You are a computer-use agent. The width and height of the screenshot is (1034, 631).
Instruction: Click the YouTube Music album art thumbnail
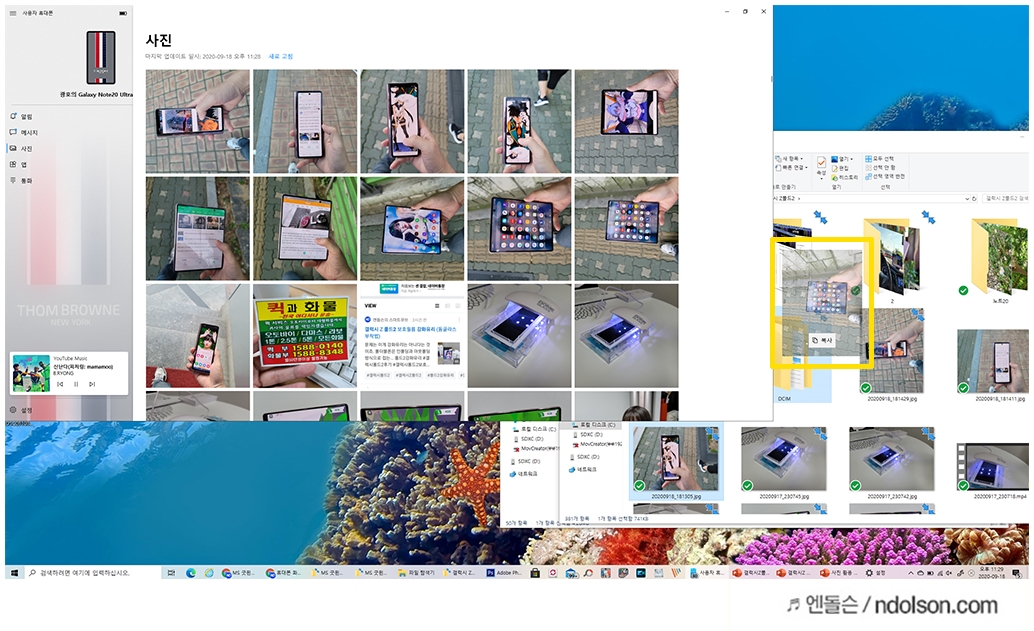coord(31,373)
